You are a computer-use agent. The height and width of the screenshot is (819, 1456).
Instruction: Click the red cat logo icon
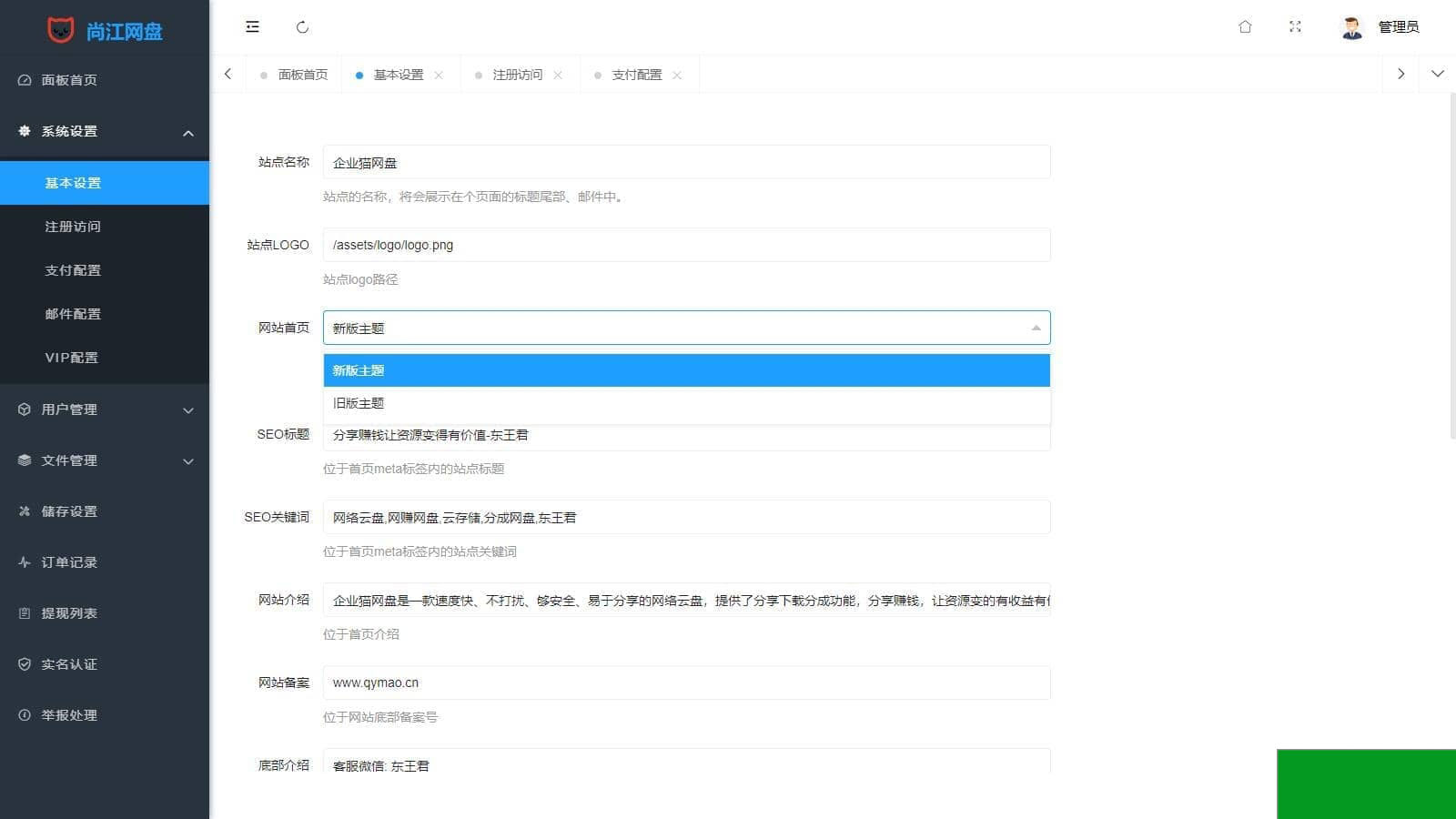[x=61, y=30]
